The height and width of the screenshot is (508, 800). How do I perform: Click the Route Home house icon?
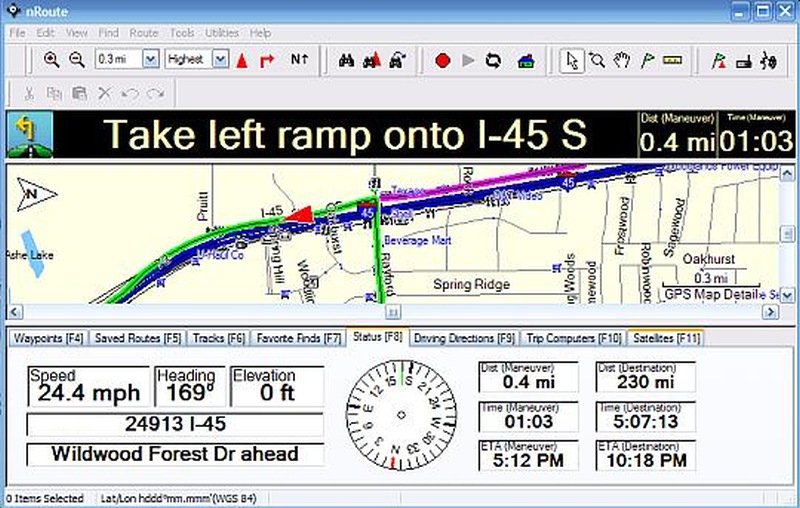tap(526, 61)
